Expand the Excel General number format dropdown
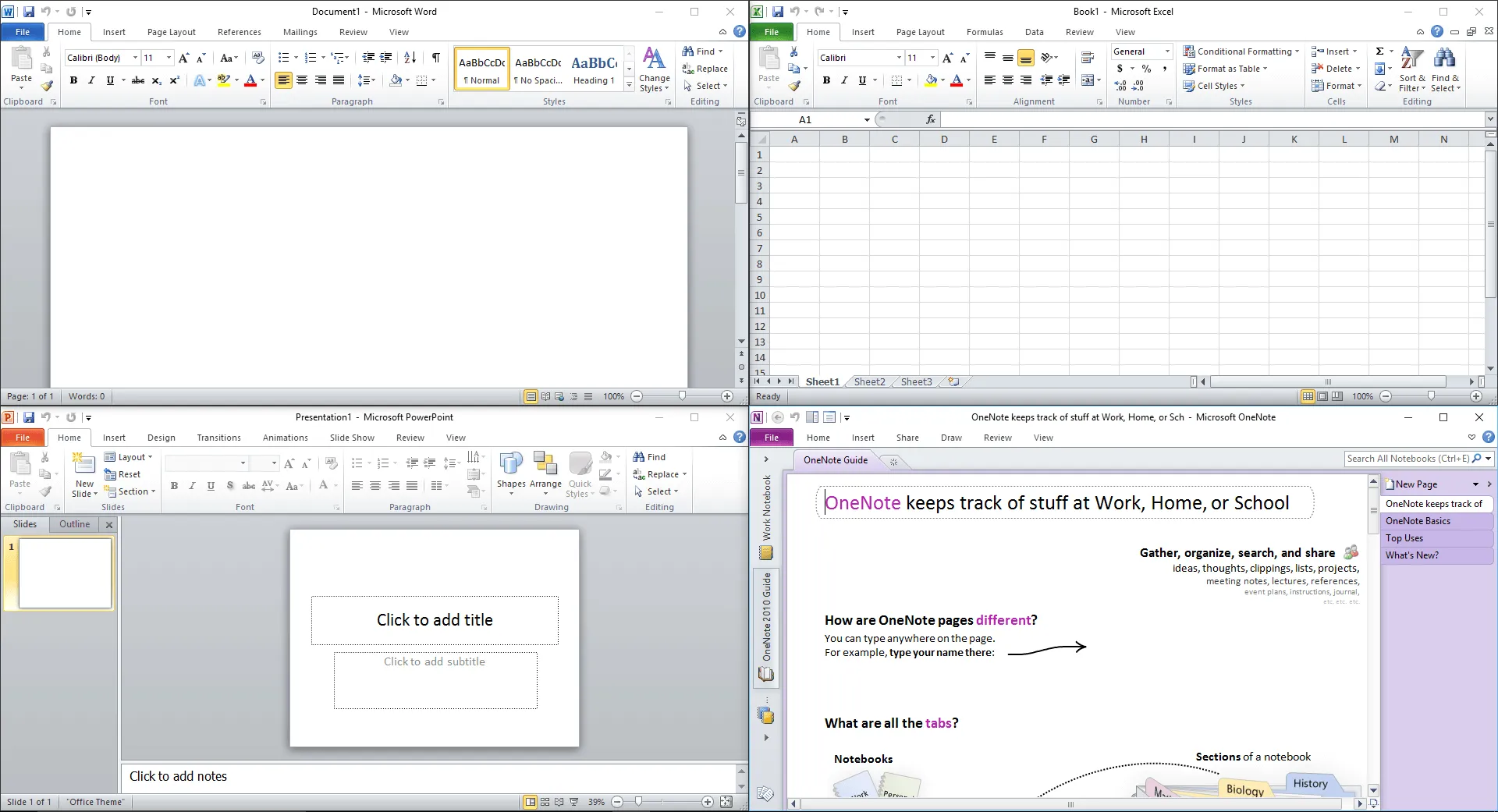Image resolution: width=1498 pixels, height=812 pixels. pyautogui.click(x=1167, y=51)
